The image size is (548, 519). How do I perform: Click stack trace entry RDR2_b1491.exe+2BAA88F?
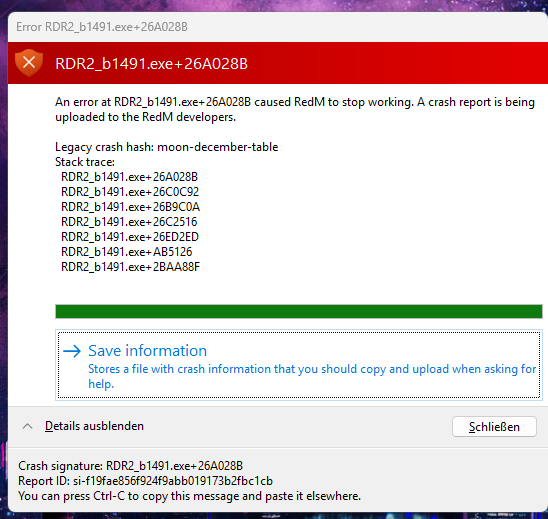pyautogui.click(x=130, y=267)
